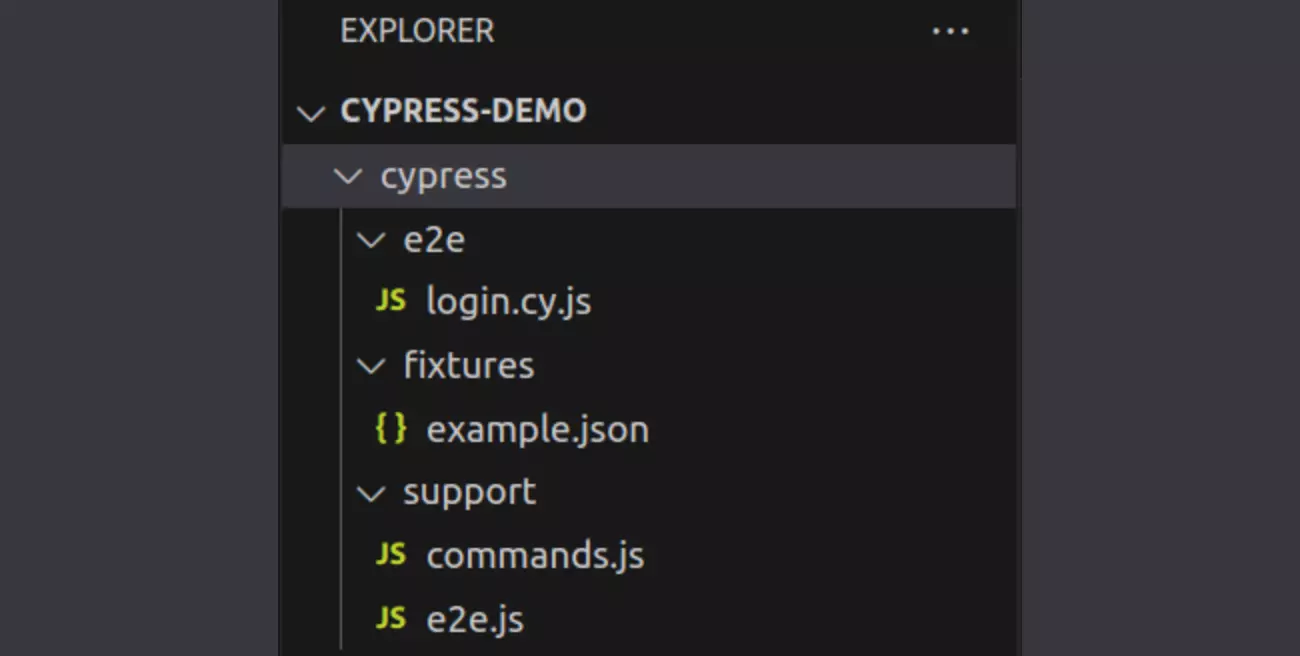Click the JS icon beside login.cy.js
This screenshot has height=656, width=1300.
(390, 301)
